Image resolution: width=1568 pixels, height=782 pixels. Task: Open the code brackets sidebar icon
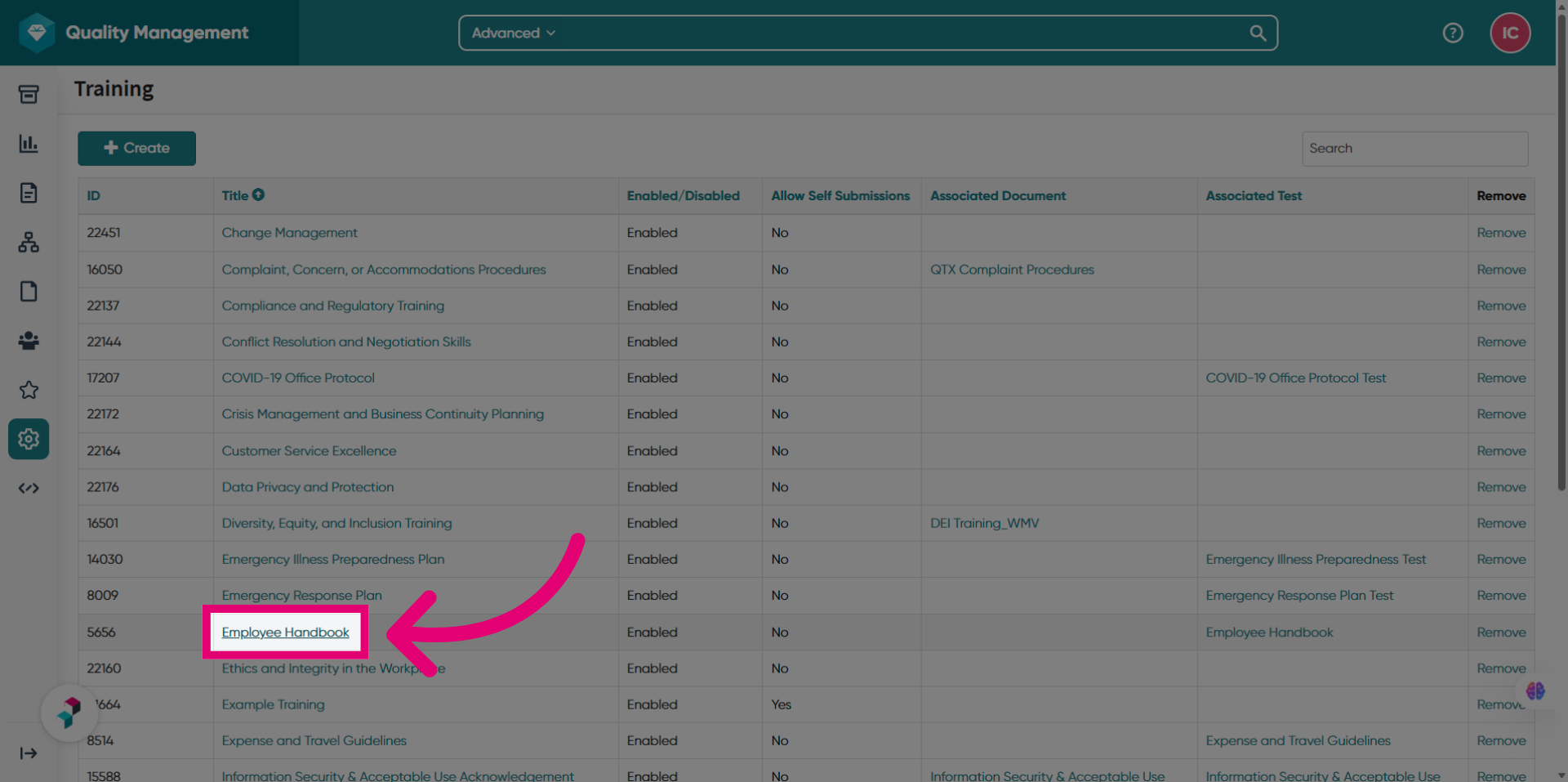click(29, 488)
